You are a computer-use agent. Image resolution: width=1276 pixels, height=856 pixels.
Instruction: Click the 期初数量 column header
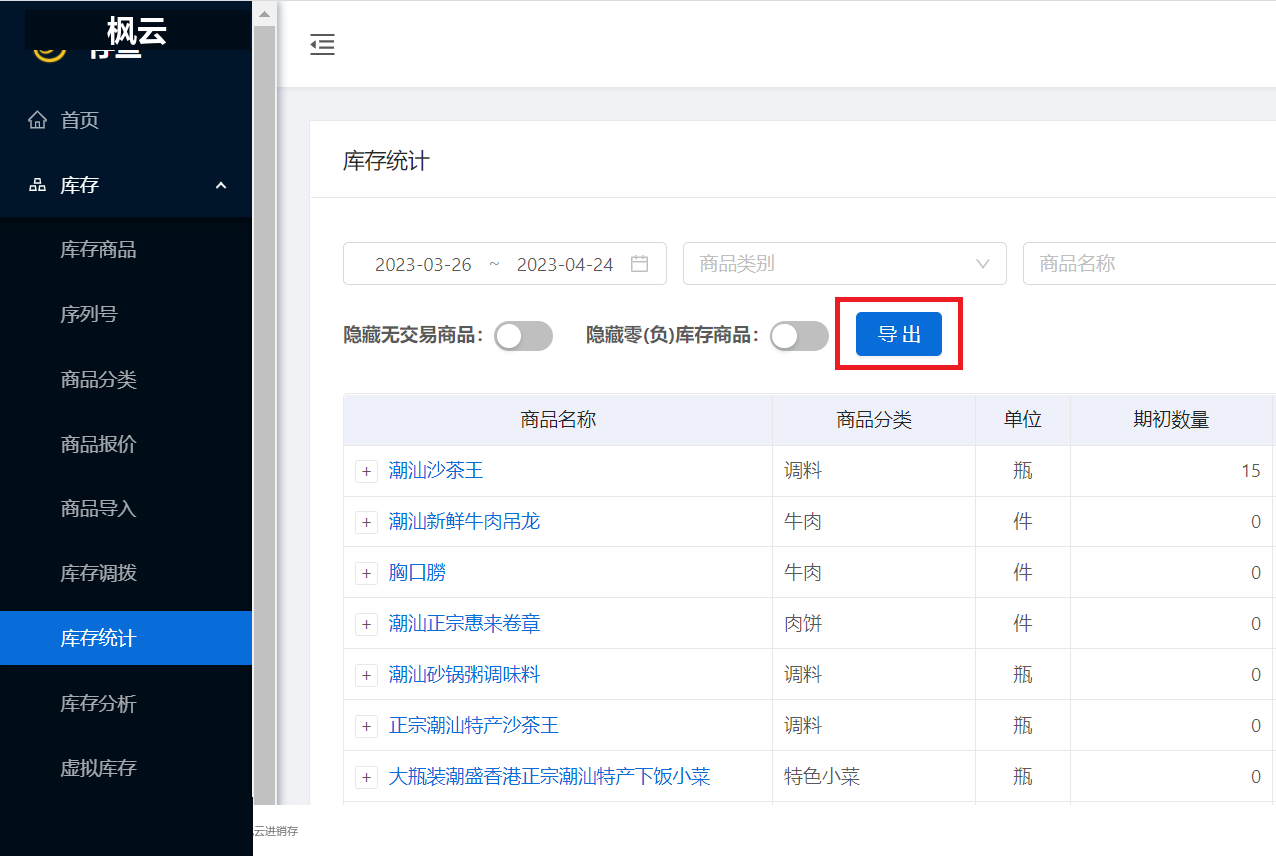pos(1171,420)
